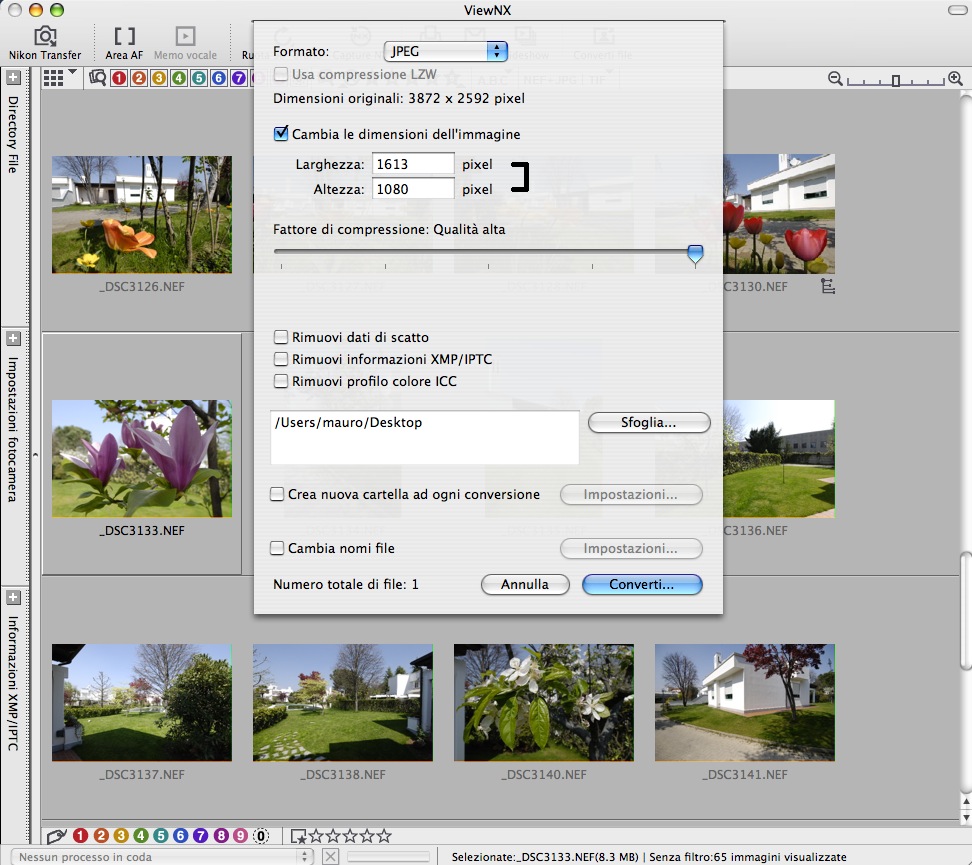This screenshot has height=865, width=972.
Task: Enable Crea nuova cartella ad ogni conversione
Action: point(278,494)
